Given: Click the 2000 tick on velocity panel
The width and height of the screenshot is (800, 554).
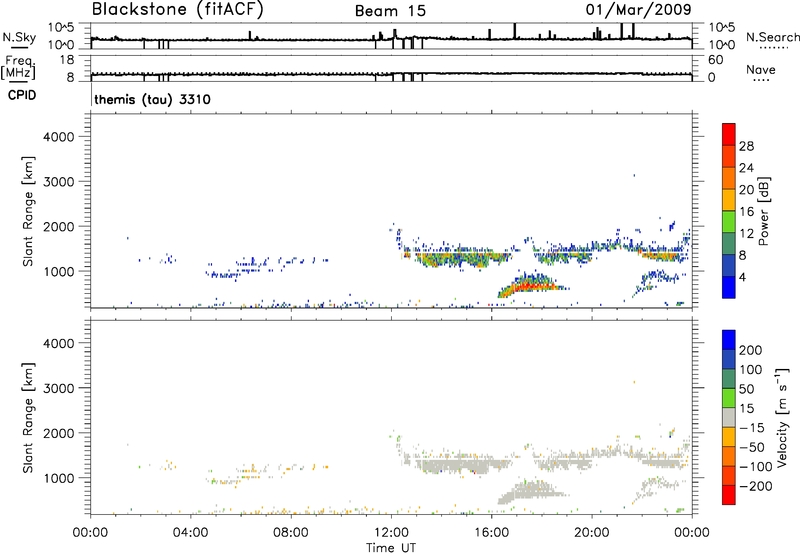Looking at the screenshot, I should 58,433.
